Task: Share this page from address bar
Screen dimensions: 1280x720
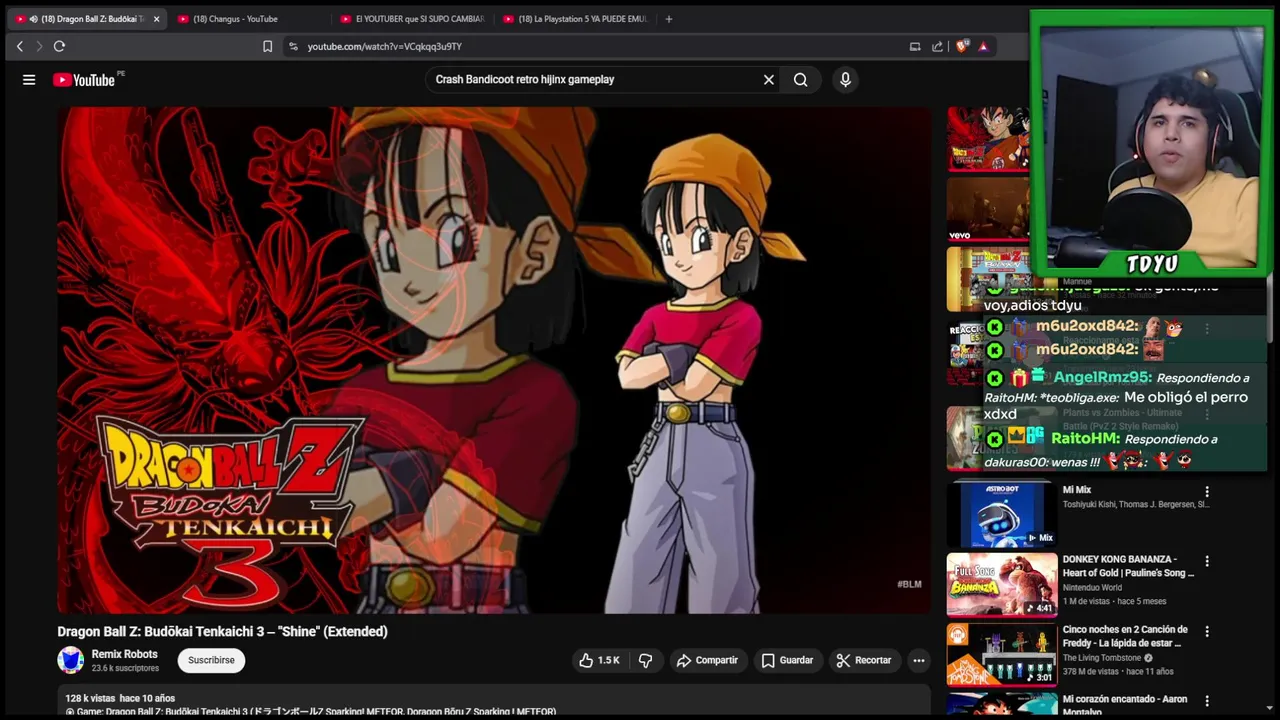Action: (x=937, y=46)
